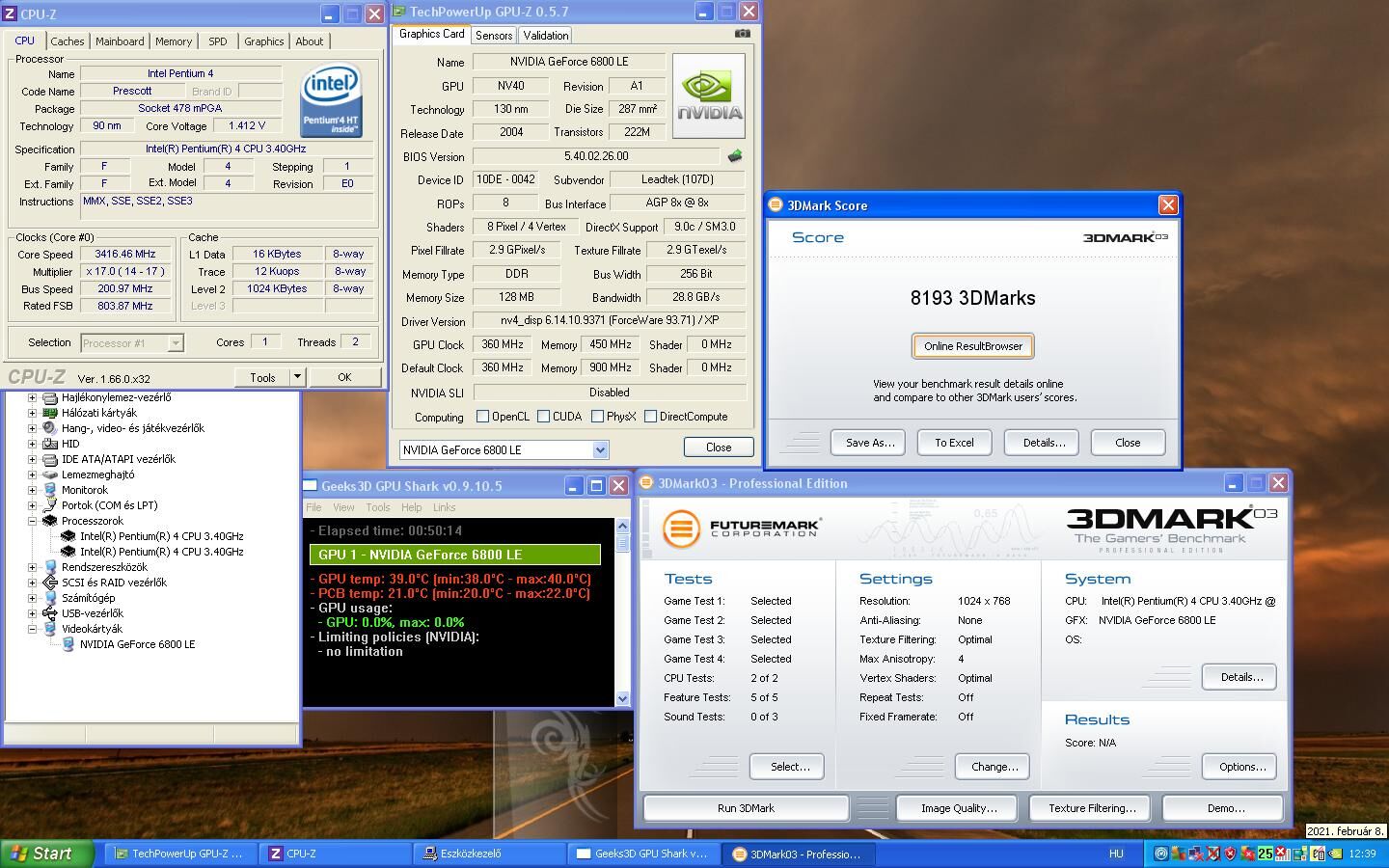
Task: Click the 3DMark Score window title icon
Action: click(x=775, y=204)
